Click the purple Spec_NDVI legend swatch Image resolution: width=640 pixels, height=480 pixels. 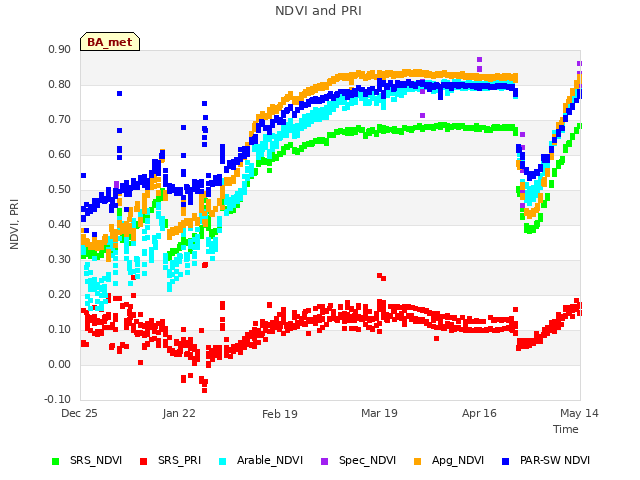click(324, 461)
